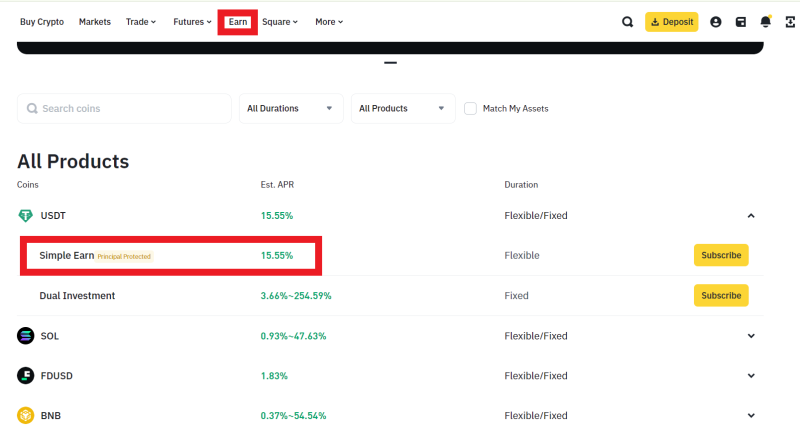Open the wallet icon in header

(x=740, y=22)
